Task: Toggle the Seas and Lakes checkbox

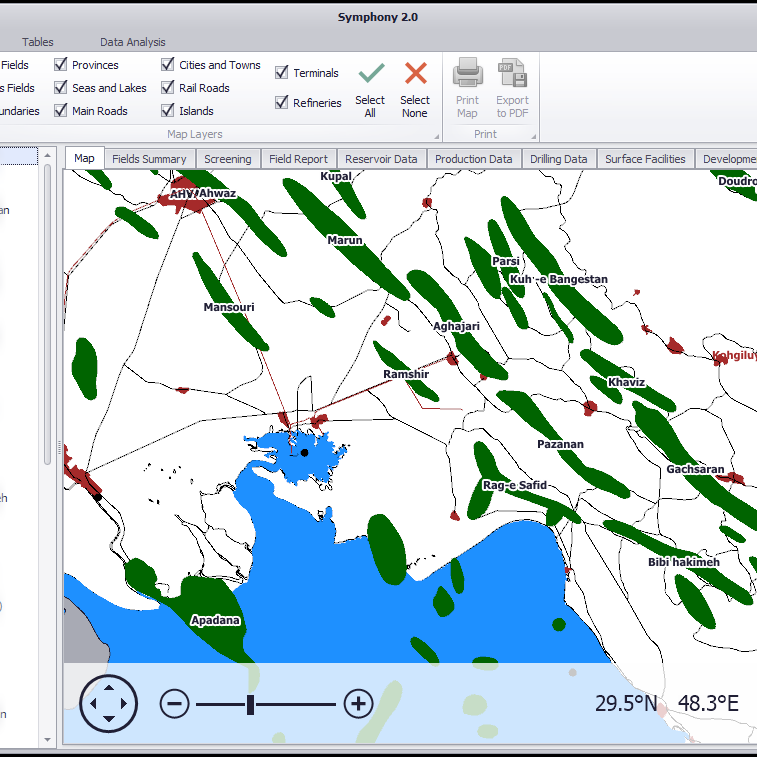Action: (x=61, y=88)
